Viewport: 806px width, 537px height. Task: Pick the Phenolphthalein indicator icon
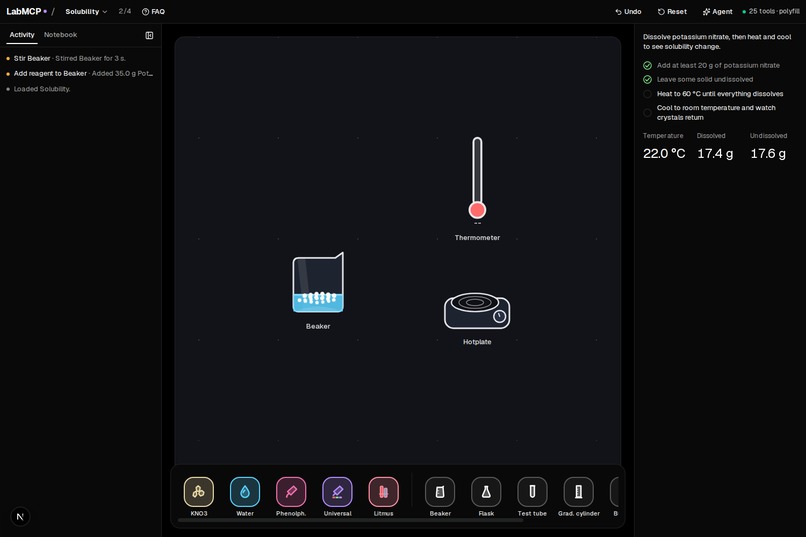click(x=291, y=492)
